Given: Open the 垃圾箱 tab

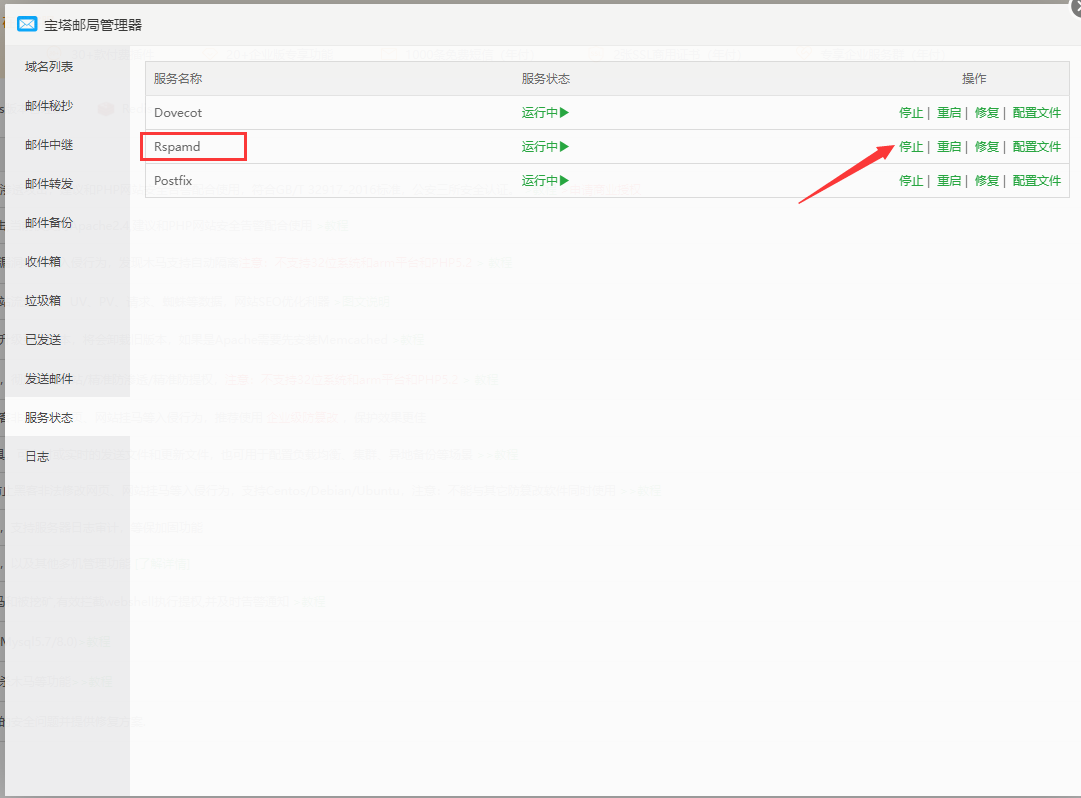Looking at the screenshot, I should pos(43,300).
